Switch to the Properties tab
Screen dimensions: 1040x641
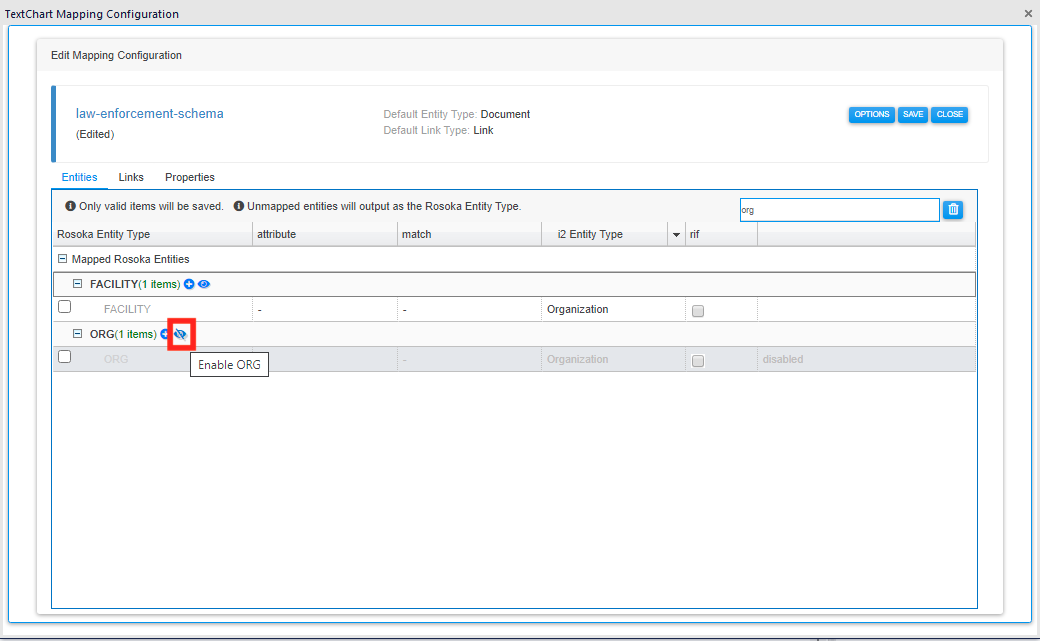(x=189, y=177)
